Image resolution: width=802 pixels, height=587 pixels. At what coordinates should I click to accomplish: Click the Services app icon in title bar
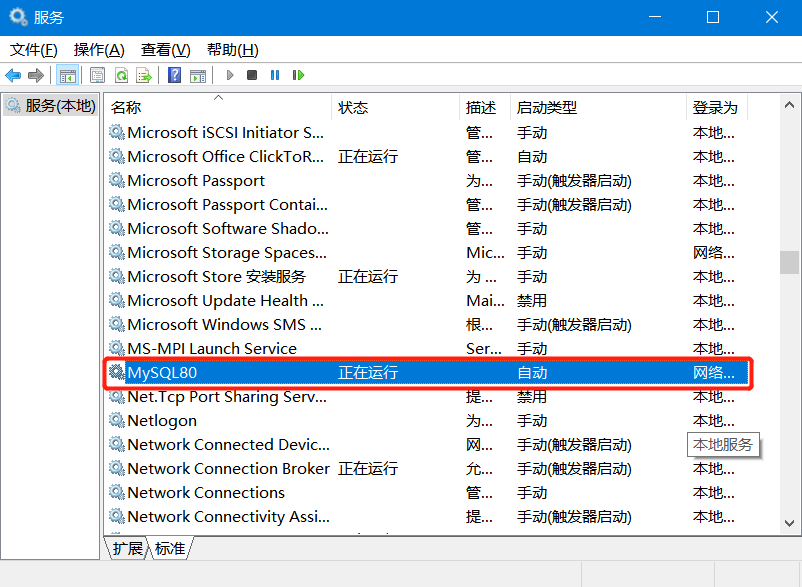(x=18, y=17)
